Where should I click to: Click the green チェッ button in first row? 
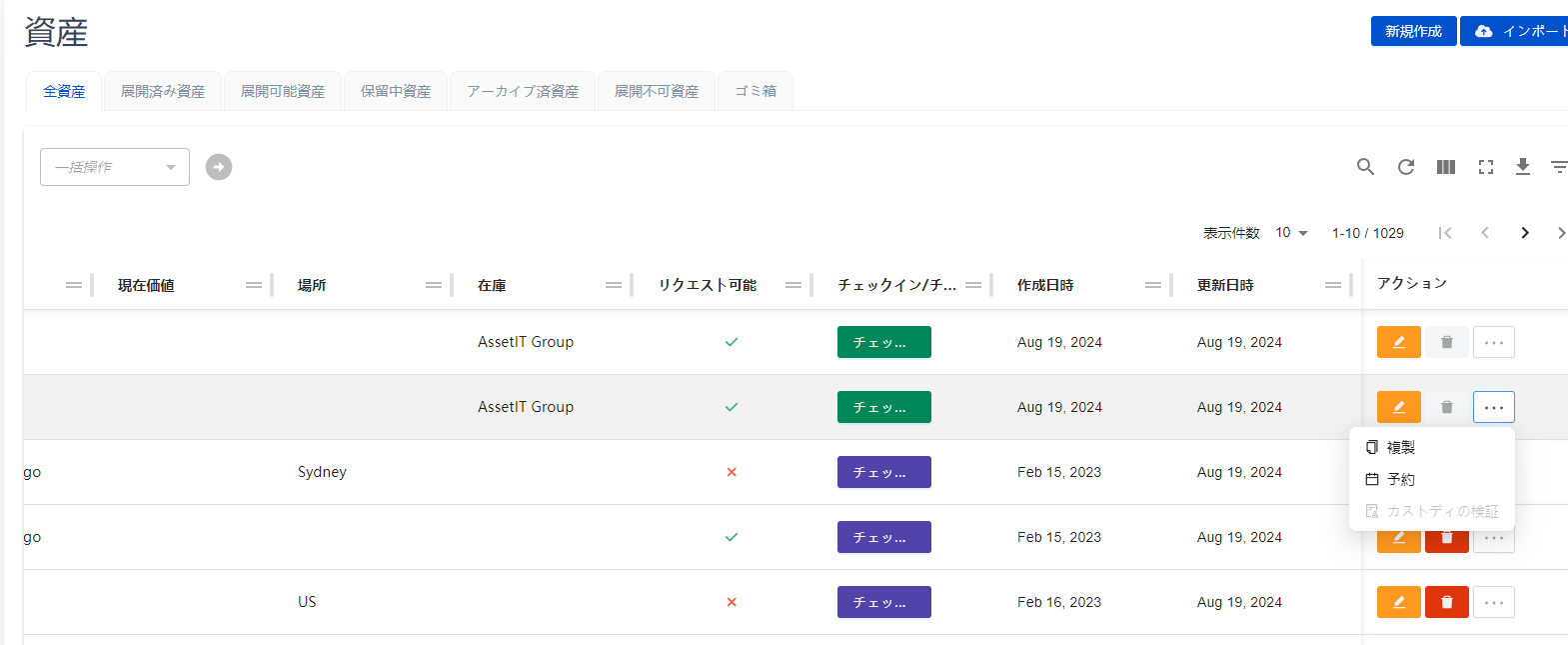tap(883, 342)
